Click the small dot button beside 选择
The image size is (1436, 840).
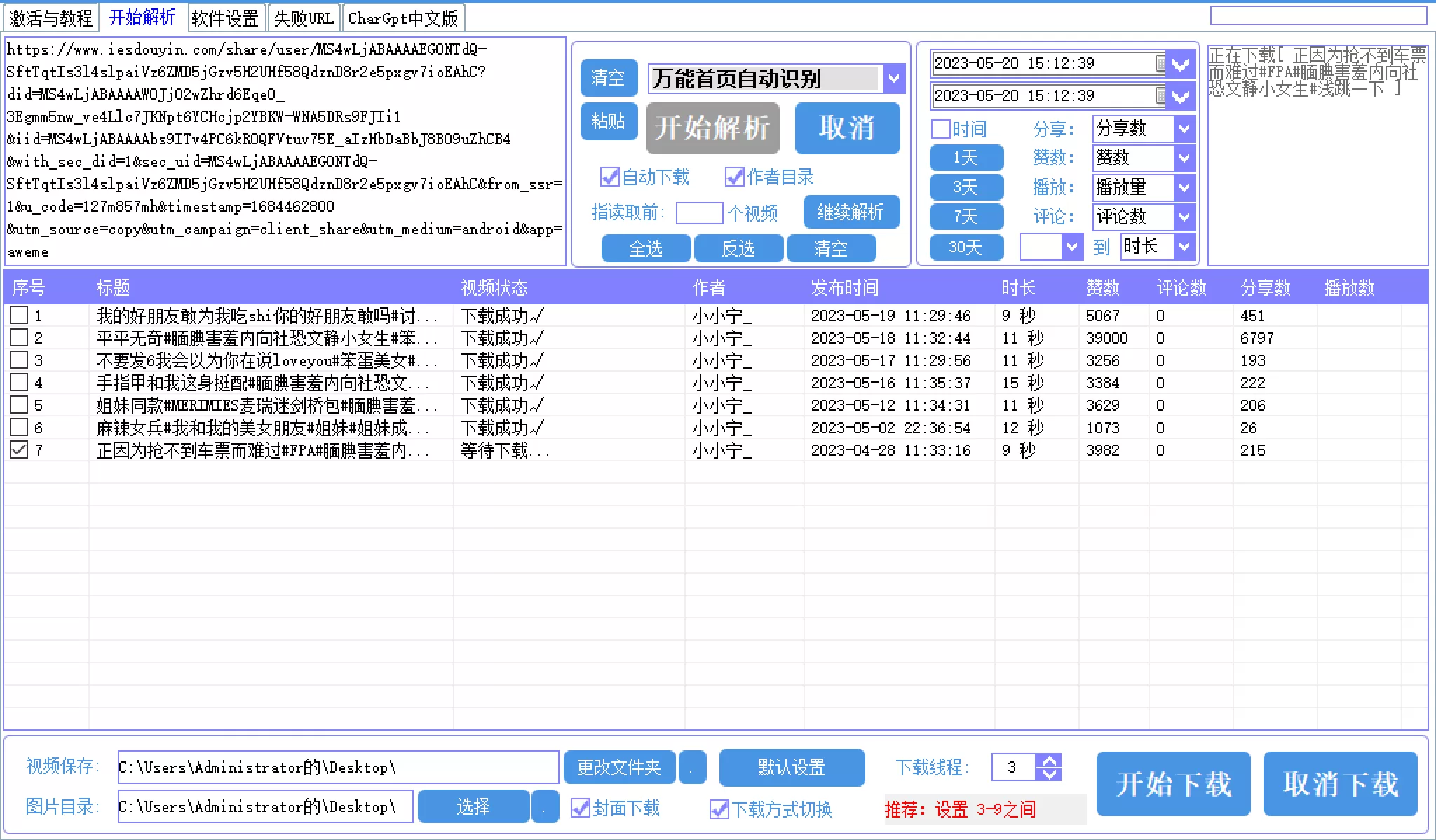point(545,806)
